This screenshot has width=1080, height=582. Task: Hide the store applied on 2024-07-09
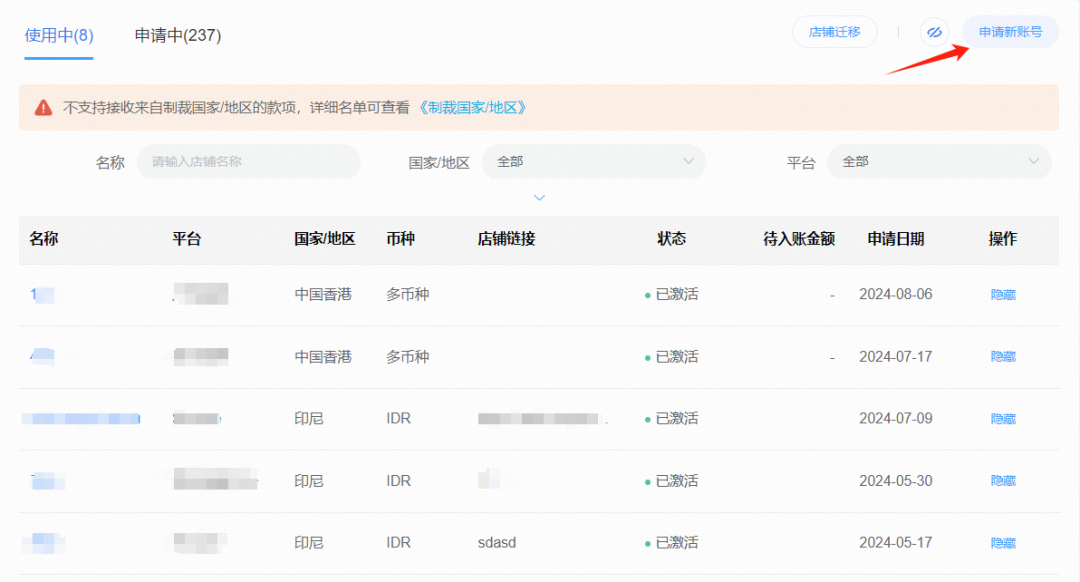[x=1003, y=419]
